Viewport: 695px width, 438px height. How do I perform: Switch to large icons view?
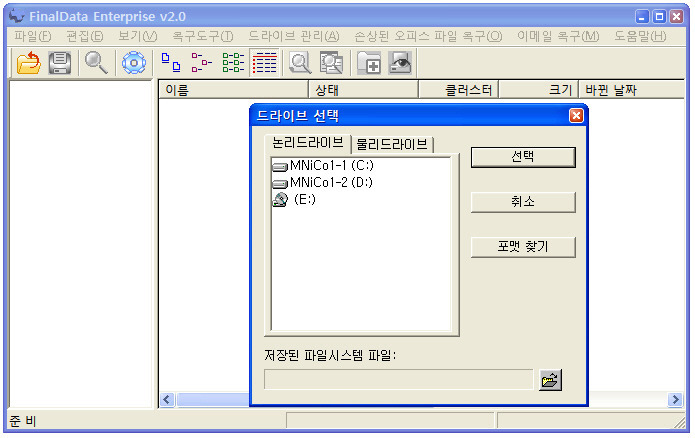click(x=171, y=63)
